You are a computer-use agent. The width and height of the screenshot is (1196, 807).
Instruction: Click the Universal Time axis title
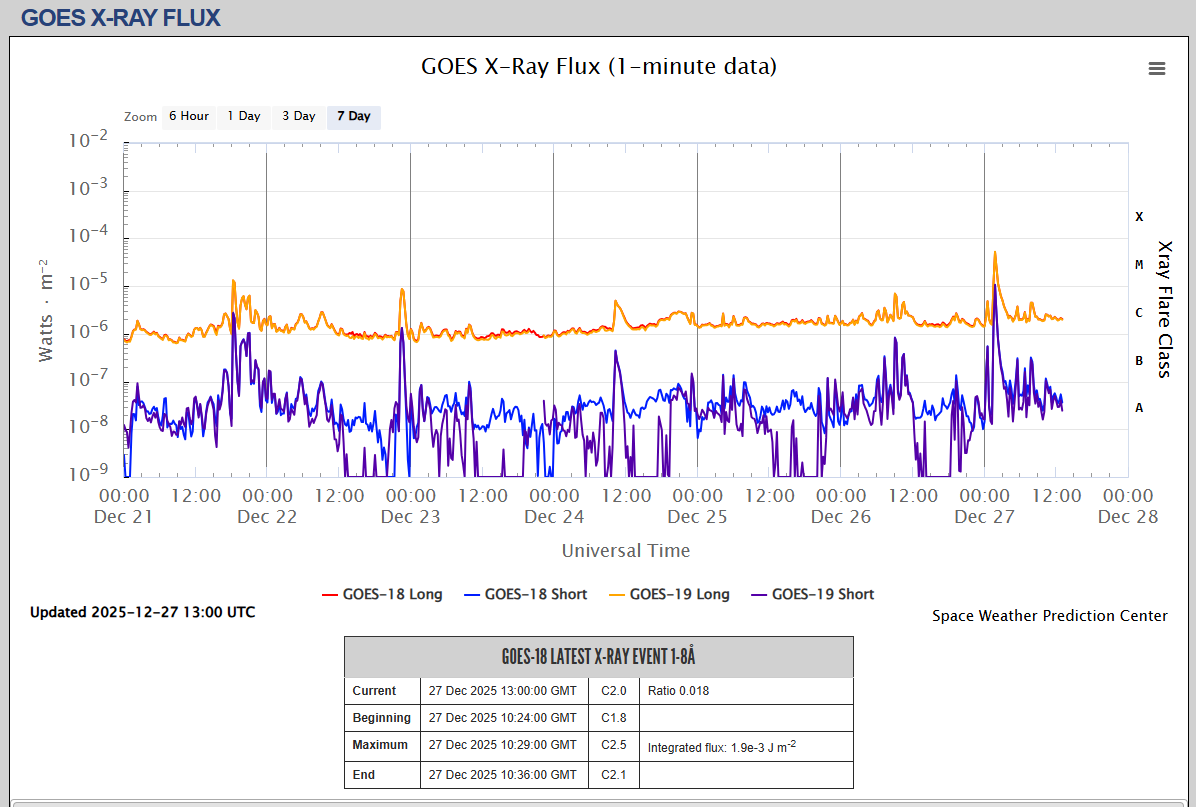[x=625, y=550]
